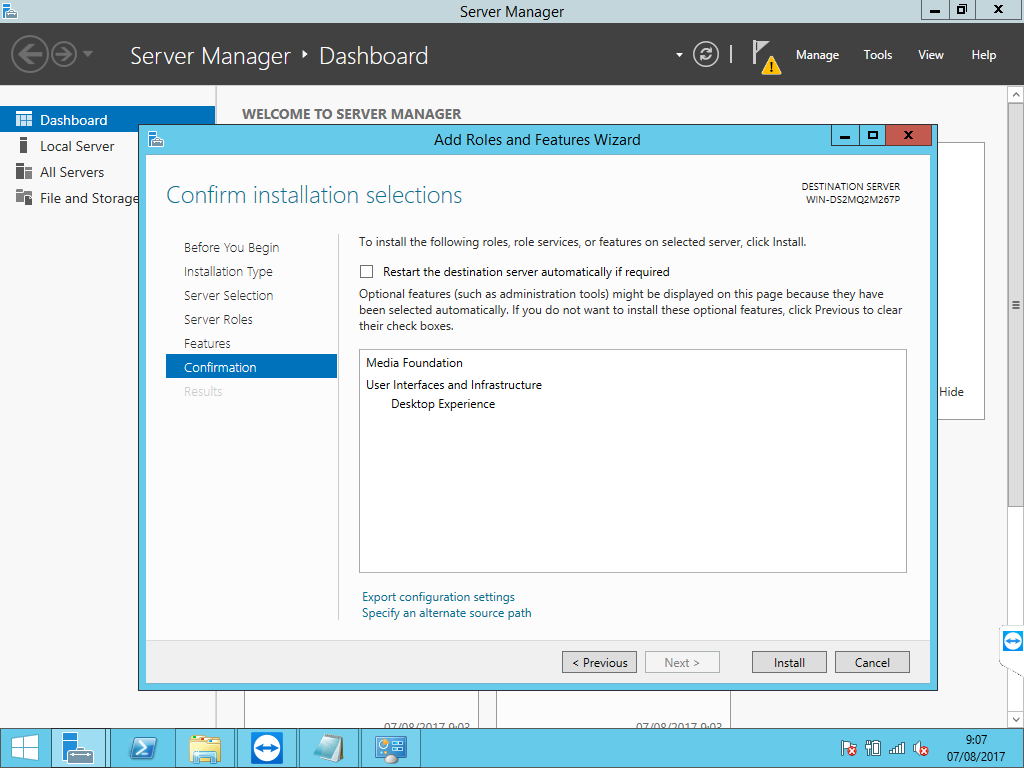Click the Local Server icon in sidebar

24,145
